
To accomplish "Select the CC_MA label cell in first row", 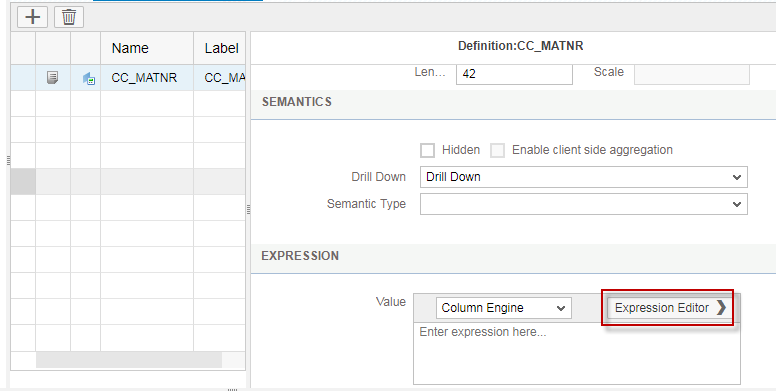I will coord(225,78).
